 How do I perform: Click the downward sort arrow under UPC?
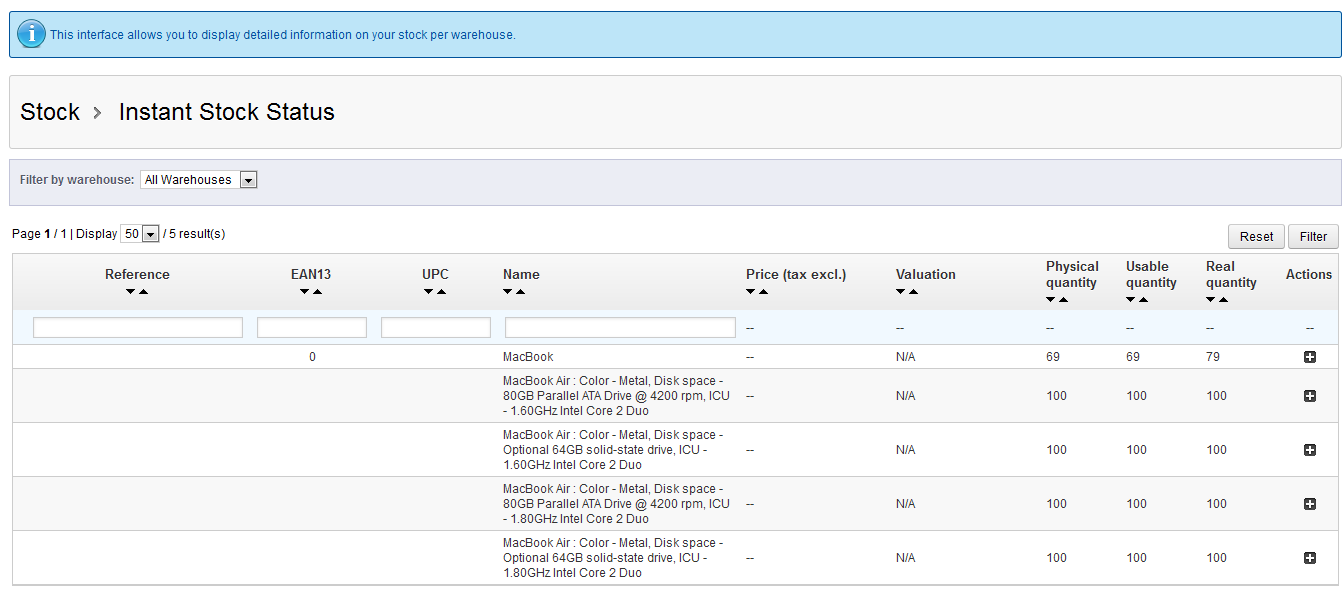tap(429, 292)
